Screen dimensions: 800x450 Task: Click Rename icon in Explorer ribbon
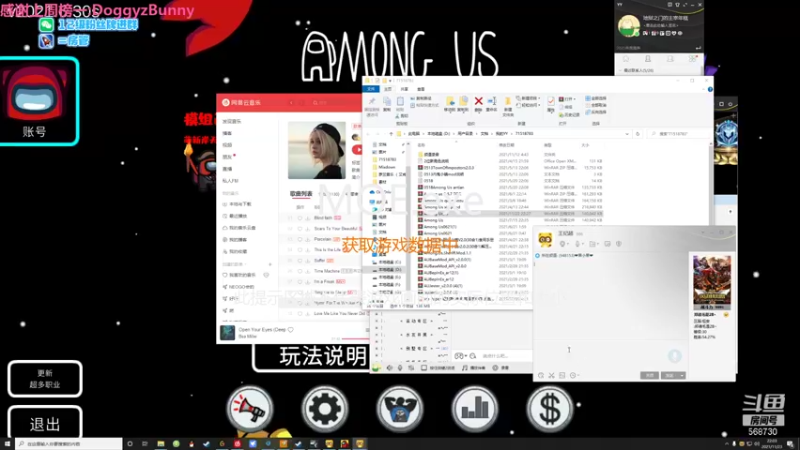click(491, 103)
